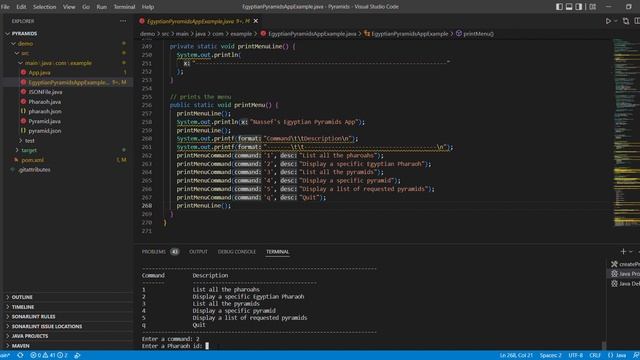Open JSONFile.java file
The image size is (640, 360).
coord(45,92)
